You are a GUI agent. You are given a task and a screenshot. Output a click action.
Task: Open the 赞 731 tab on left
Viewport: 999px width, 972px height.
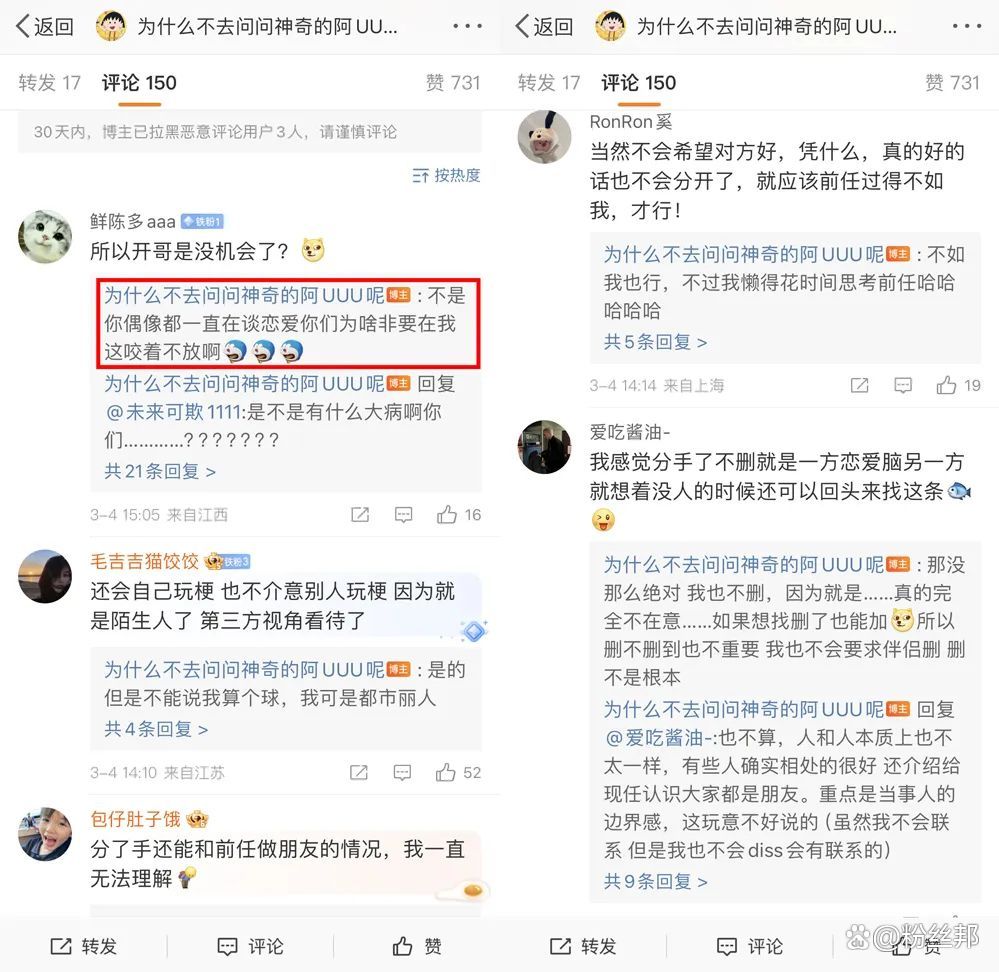(x=453, y=83)
